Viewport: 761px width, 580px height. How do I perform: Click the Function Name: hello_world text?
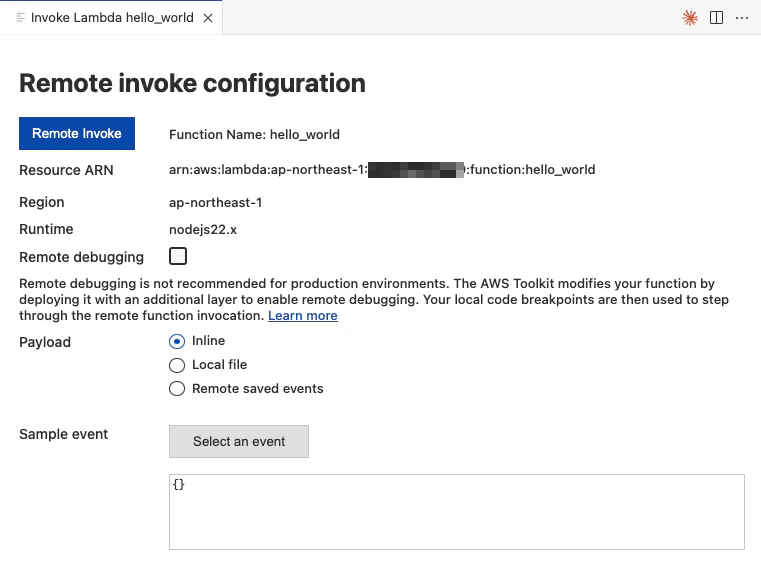[x=254, y=134]
